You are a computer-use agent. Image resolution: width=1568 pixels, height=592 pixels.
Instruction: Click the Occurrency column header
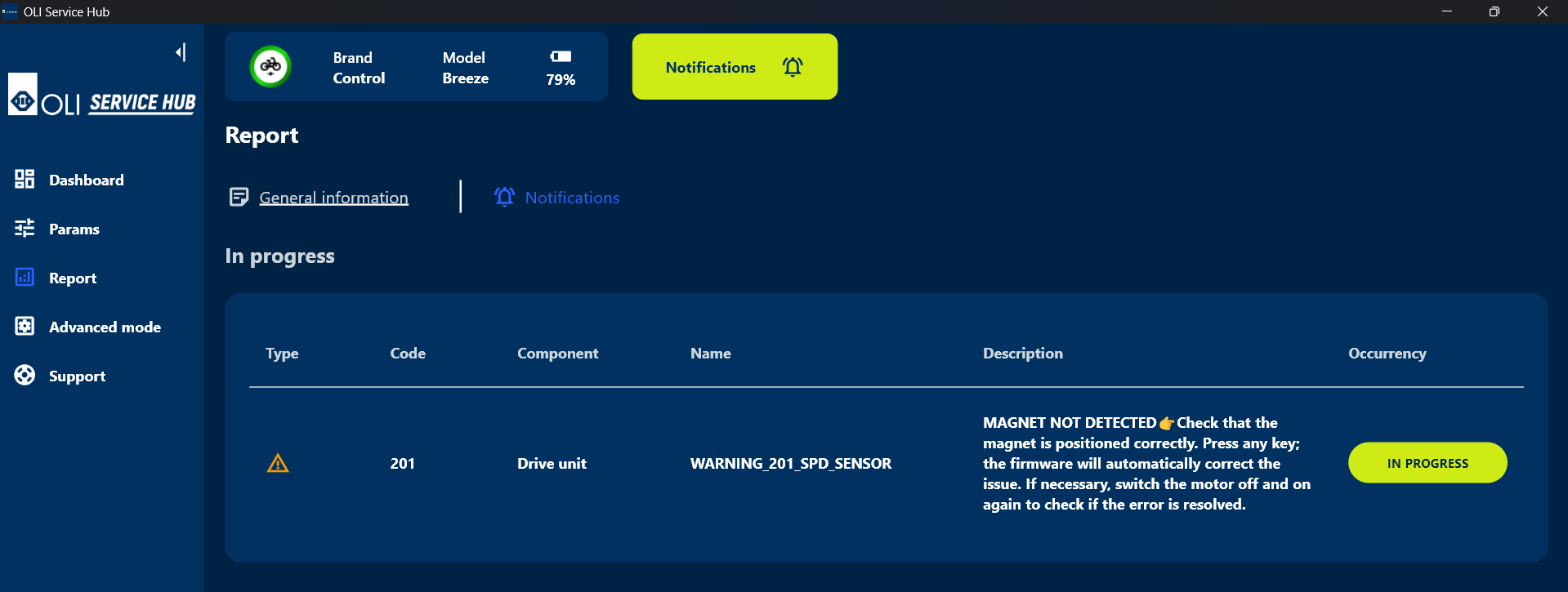tap(1387, 354)
